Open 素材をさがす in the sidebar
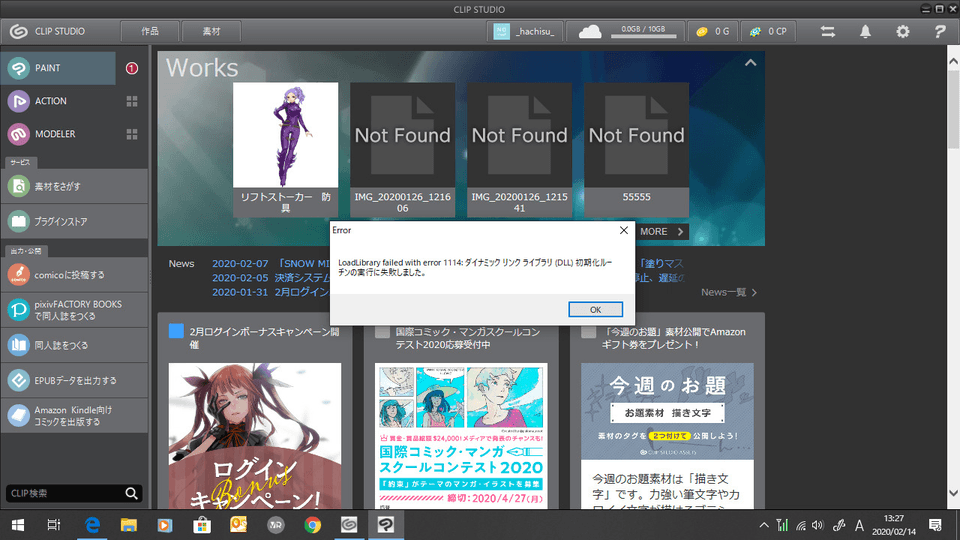Image resolution: width=960 pixels, height=540 pixels. pos(74,186)
